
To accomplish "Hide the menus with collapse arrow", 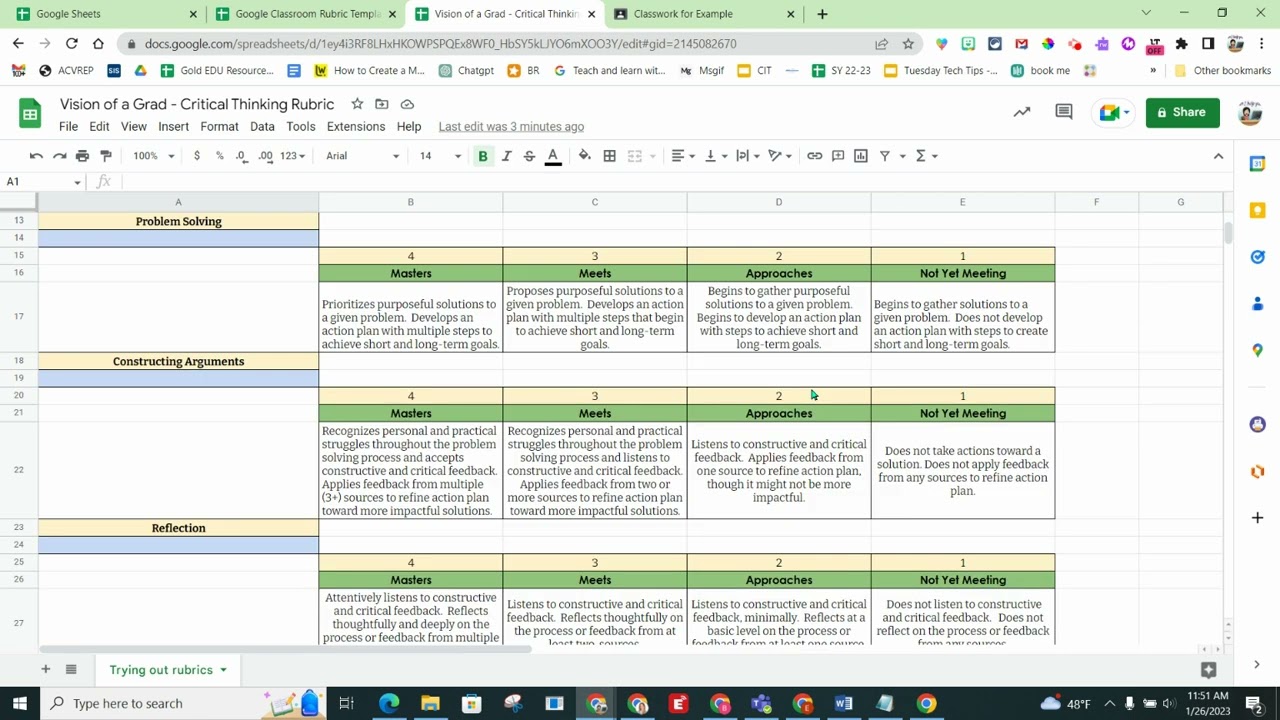I will (x=1218, y=156).
